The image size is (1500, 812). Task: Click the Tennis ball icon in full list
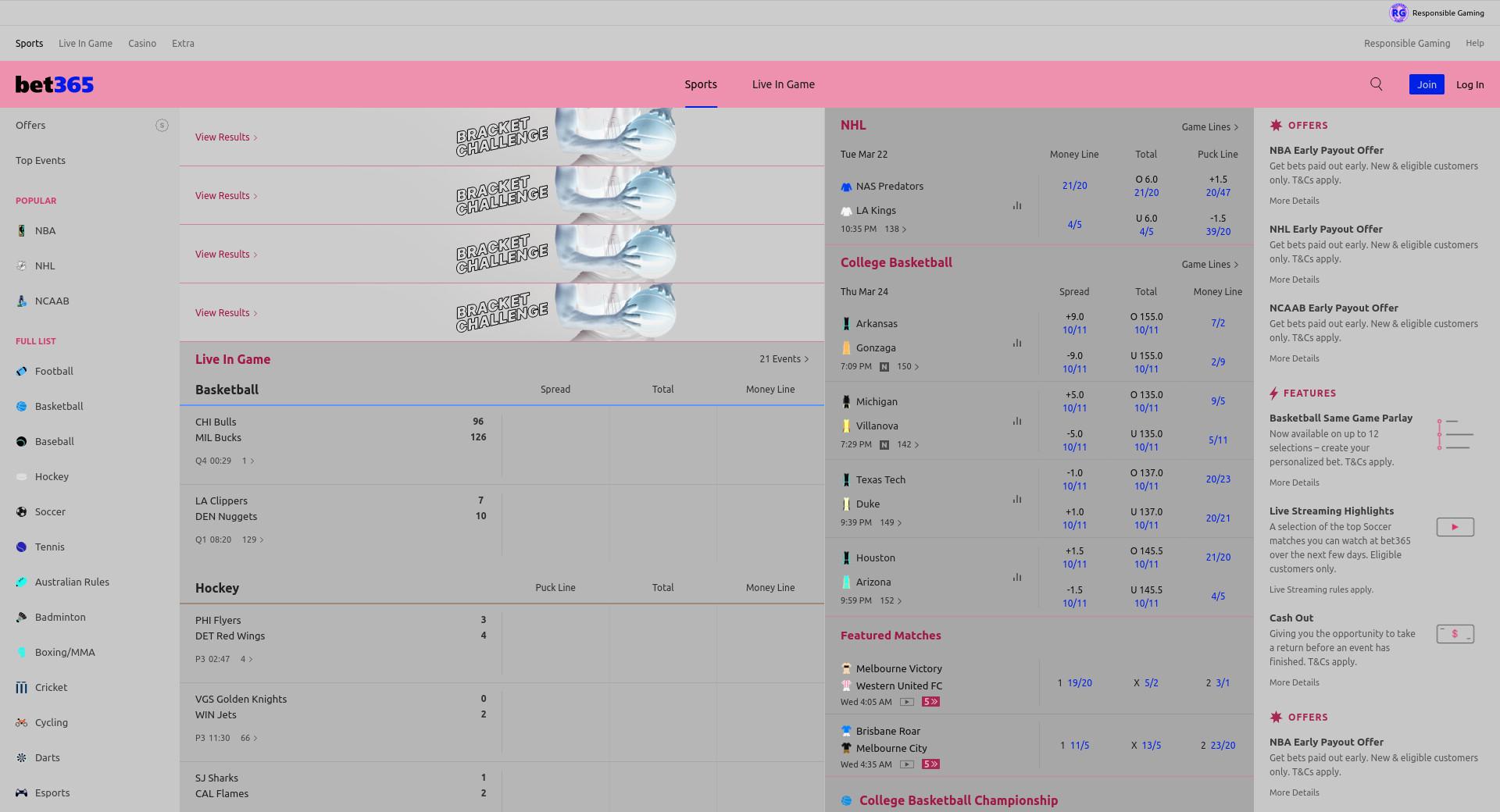point(22,547)
